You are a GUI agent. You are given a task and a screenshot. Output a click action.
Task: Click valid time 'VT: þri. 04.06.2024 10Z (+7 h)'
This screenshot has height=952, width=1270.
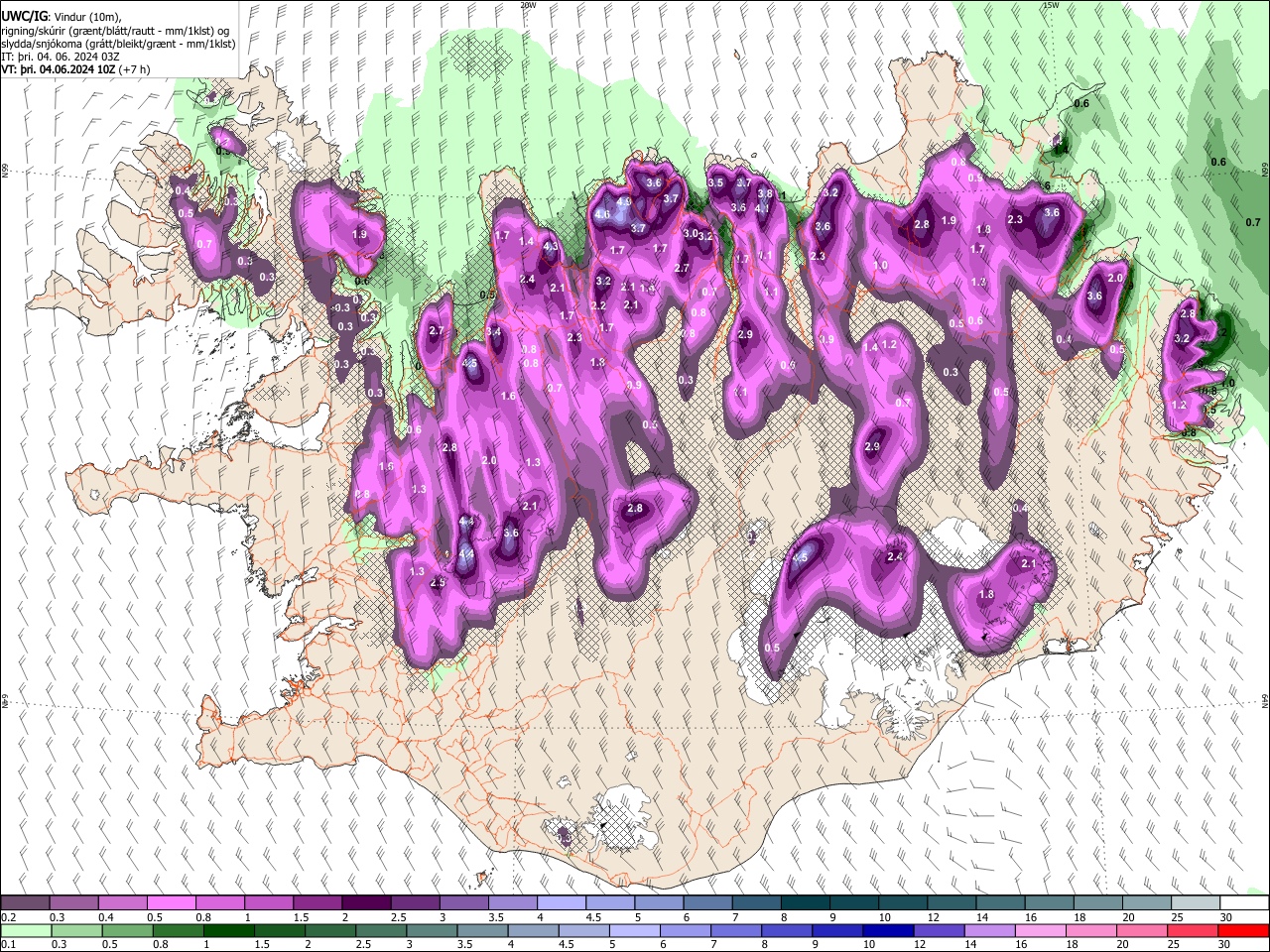pos(75,69)
